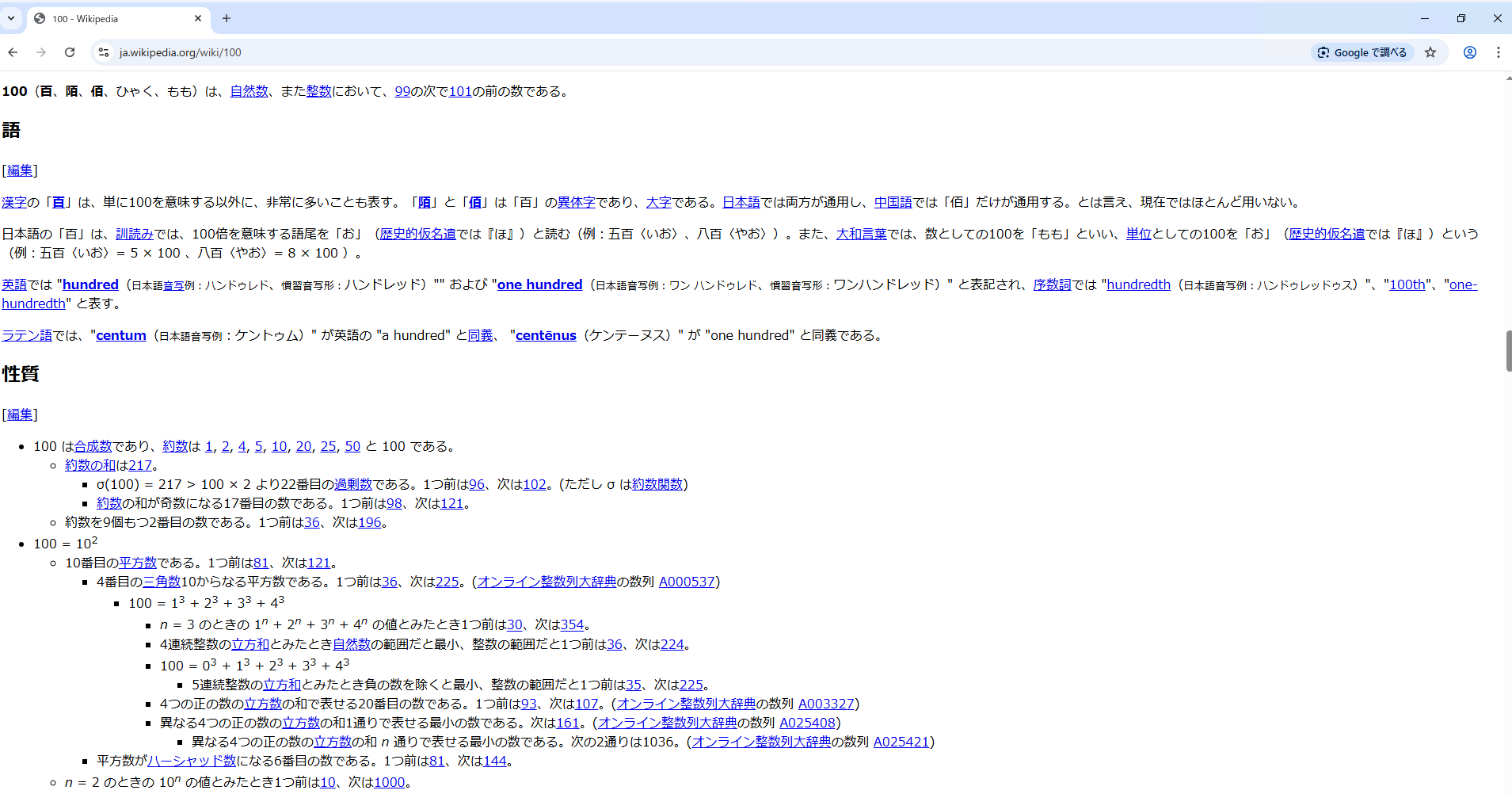The width and height of the screenshot is (1512, 794).
Task: Open Chrome three-dot menu
Action: pos(1498,52)
